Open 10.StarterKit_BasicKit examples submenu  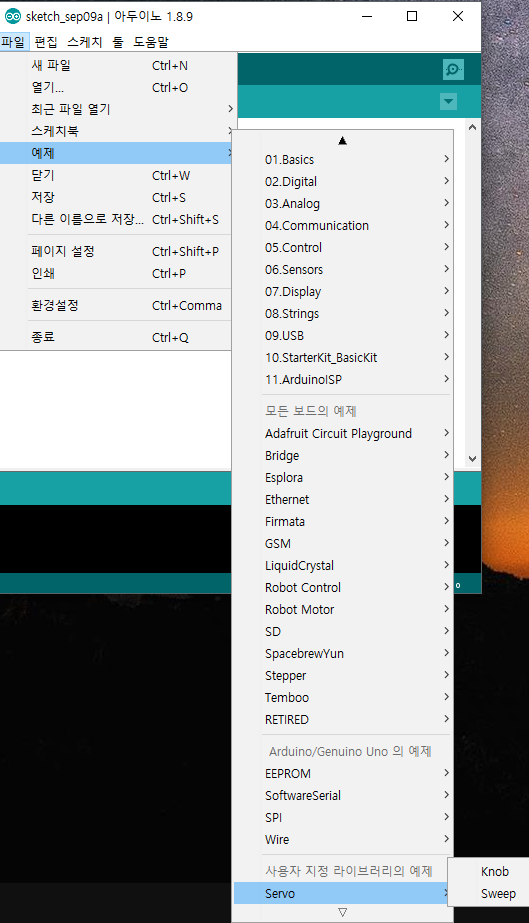click(343, 357)
